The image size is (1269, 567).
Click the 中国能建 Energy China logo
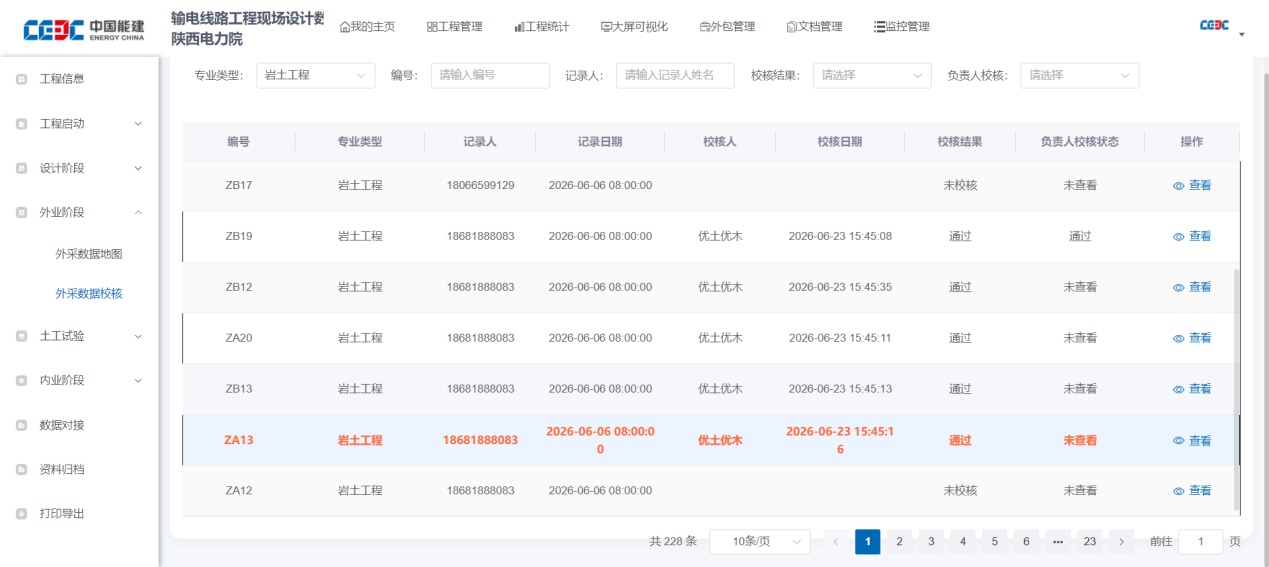click(84, 30)
